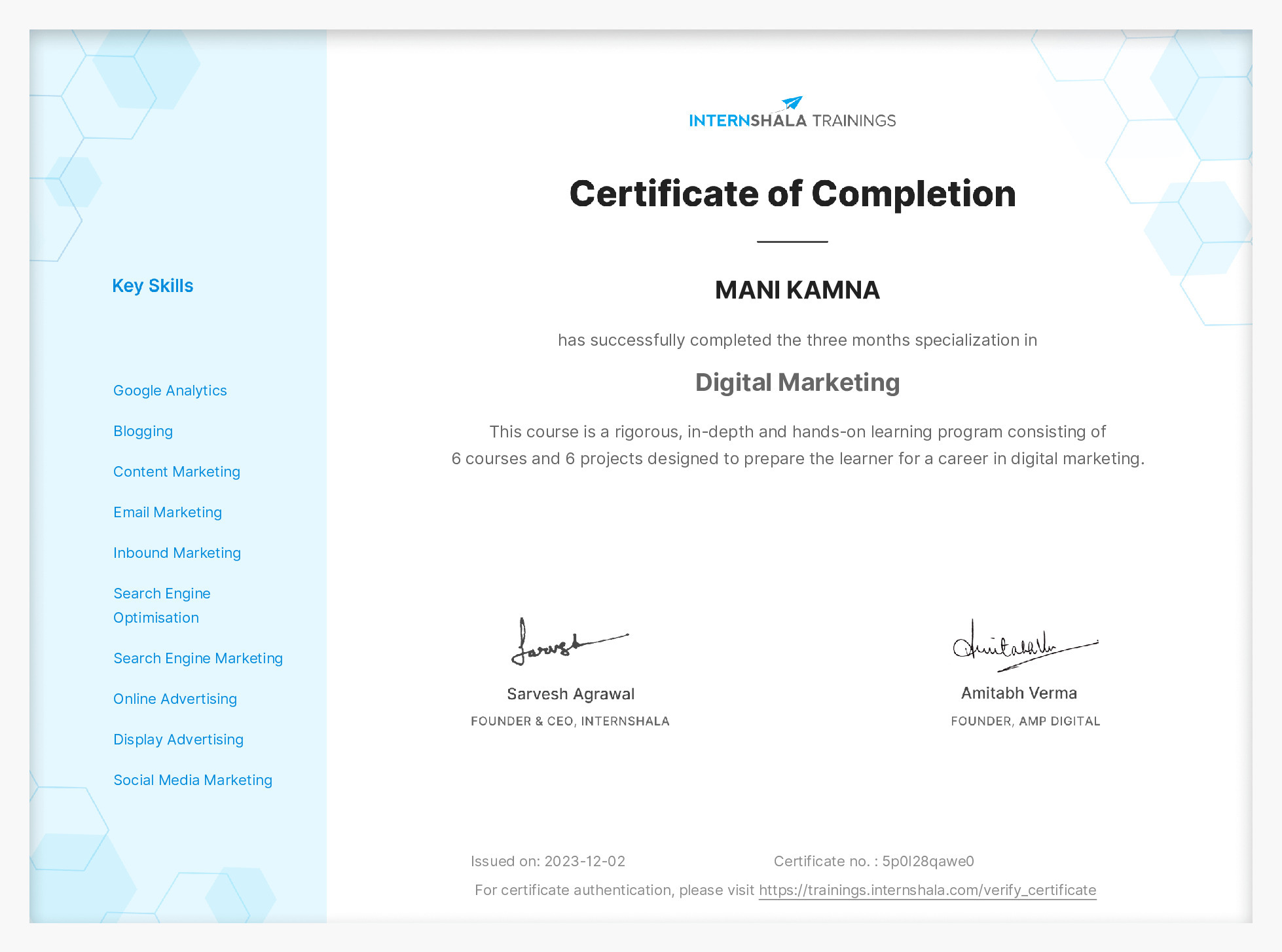This screenshot has height=952, width=1282.
Task: Select the 'Google Analytics' skill
Action: tap(170, 391)
